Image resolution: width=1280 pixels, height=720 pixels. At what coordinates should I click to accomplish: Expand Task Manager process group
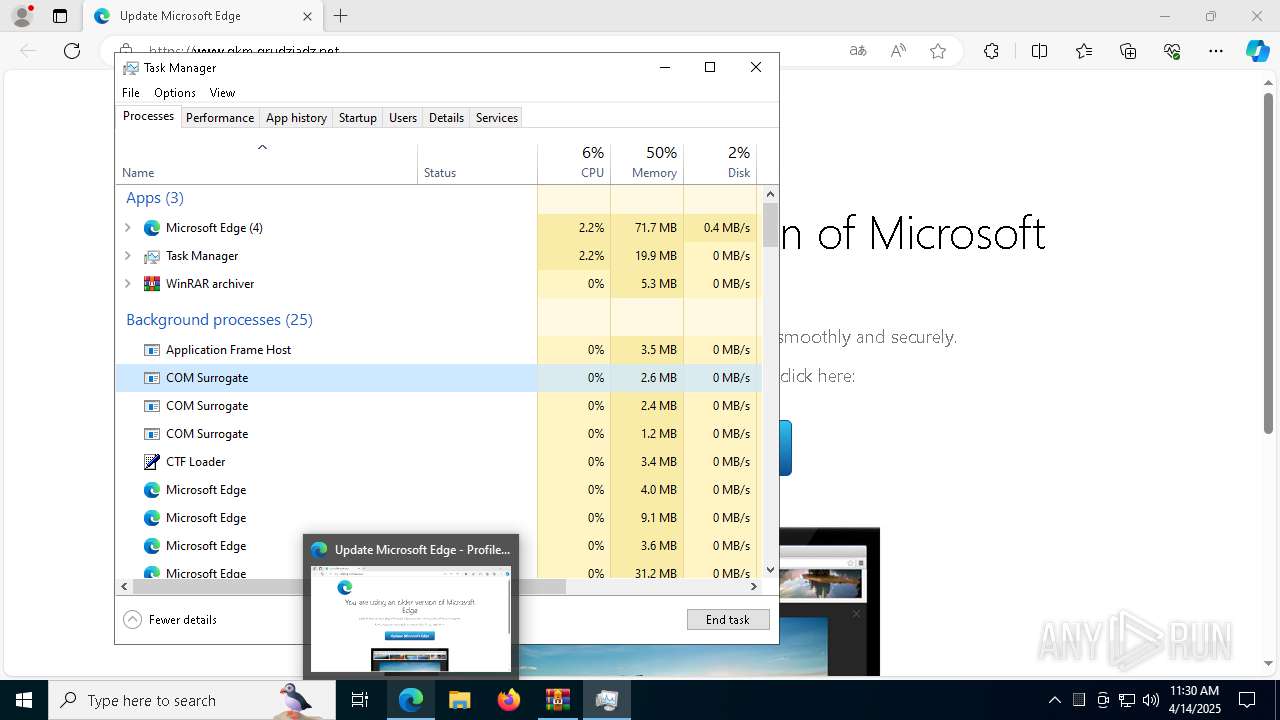(x=127, y=256)
